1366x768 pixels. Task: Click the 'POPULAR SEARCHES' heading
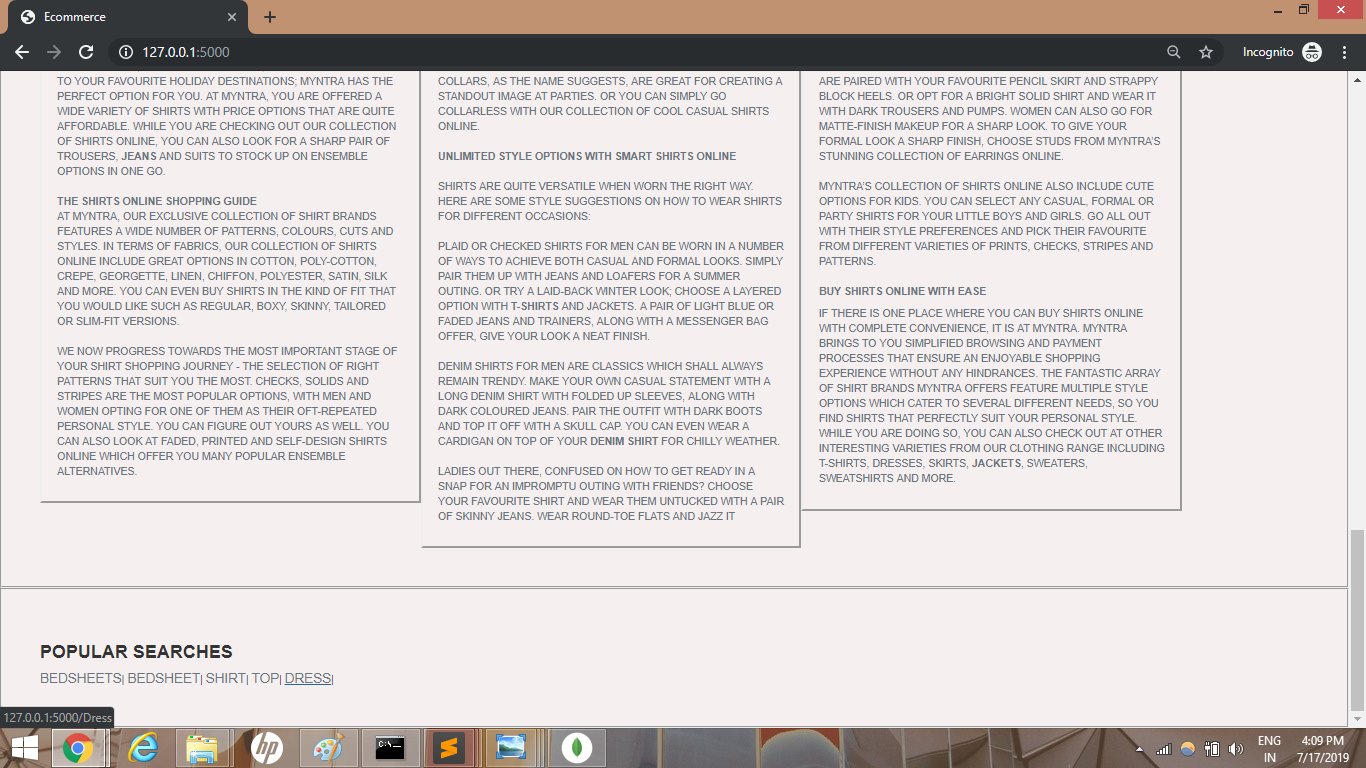(136, 652)
